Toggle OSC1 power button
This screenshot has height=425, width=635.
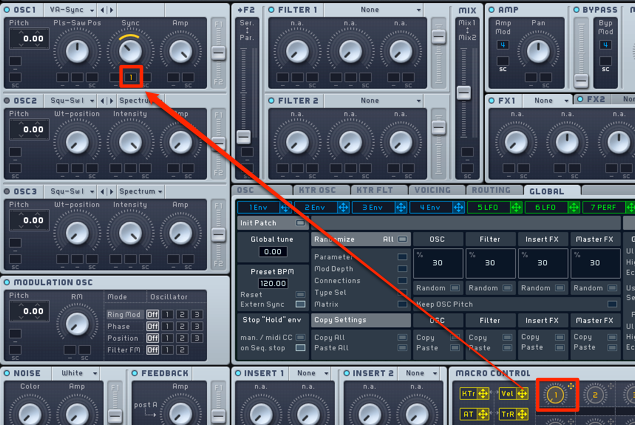7,10
